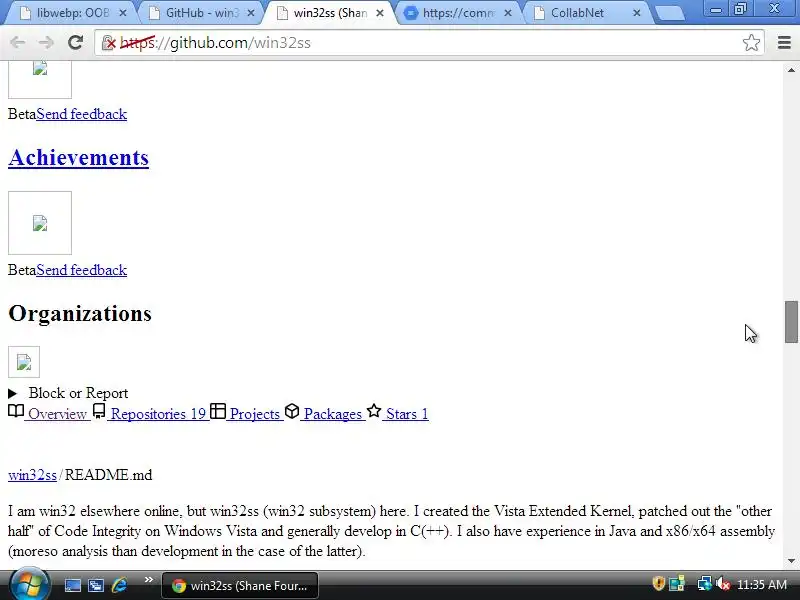
Task: Switch to the GitHub - win3 tab
Action: (202, 13)
